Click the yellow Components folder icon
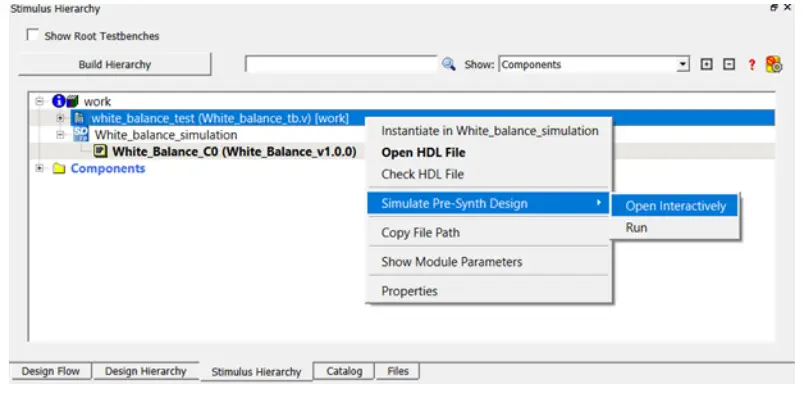The height and width of the screenshot is (393, 809). 59,169
